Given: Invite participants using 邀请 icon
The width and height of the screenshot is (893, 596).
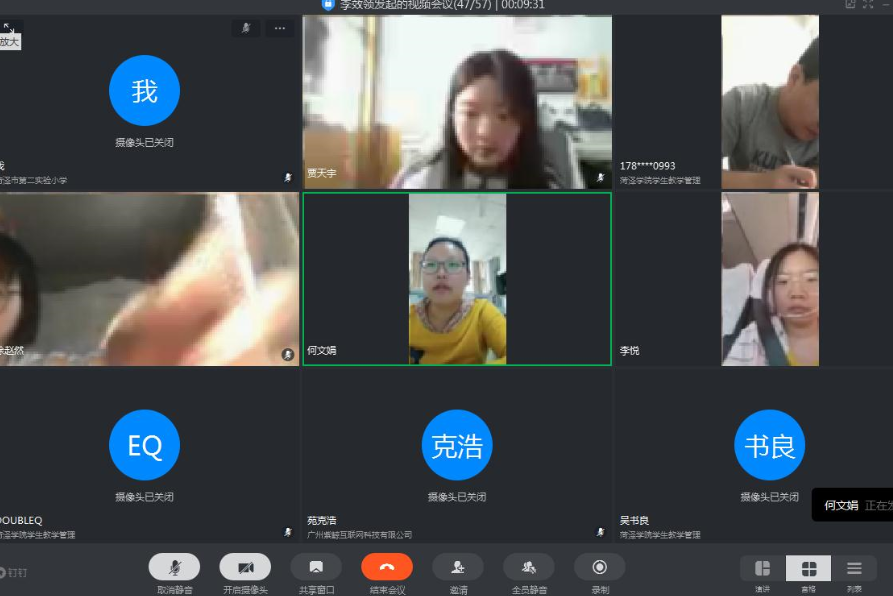Looking at the screenshot, I should point(458,567).
